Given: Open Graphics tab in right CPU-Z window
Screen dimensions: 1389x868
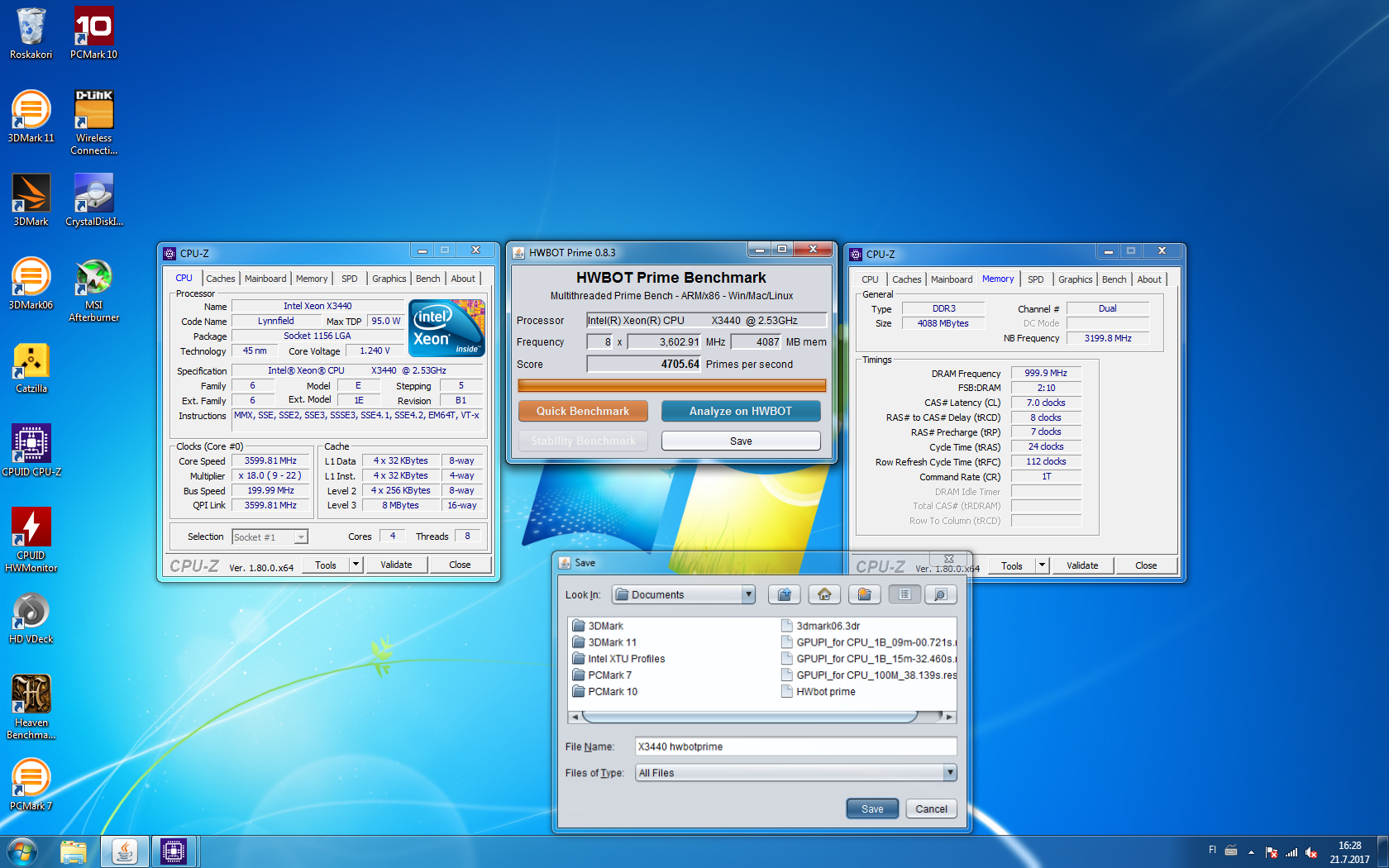Looking at the screenshot, I should [1075, 279].
